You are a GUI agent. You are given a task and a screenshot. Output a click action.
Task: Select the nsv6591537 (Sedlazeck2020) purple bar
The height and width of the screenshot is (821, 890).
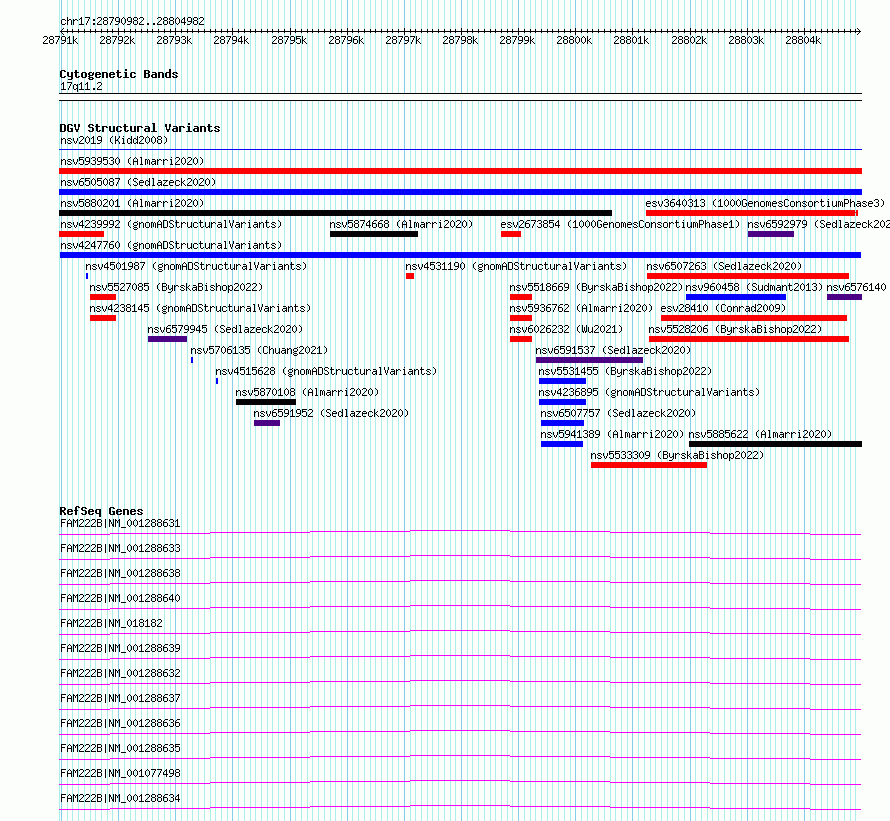pos(589,360)
